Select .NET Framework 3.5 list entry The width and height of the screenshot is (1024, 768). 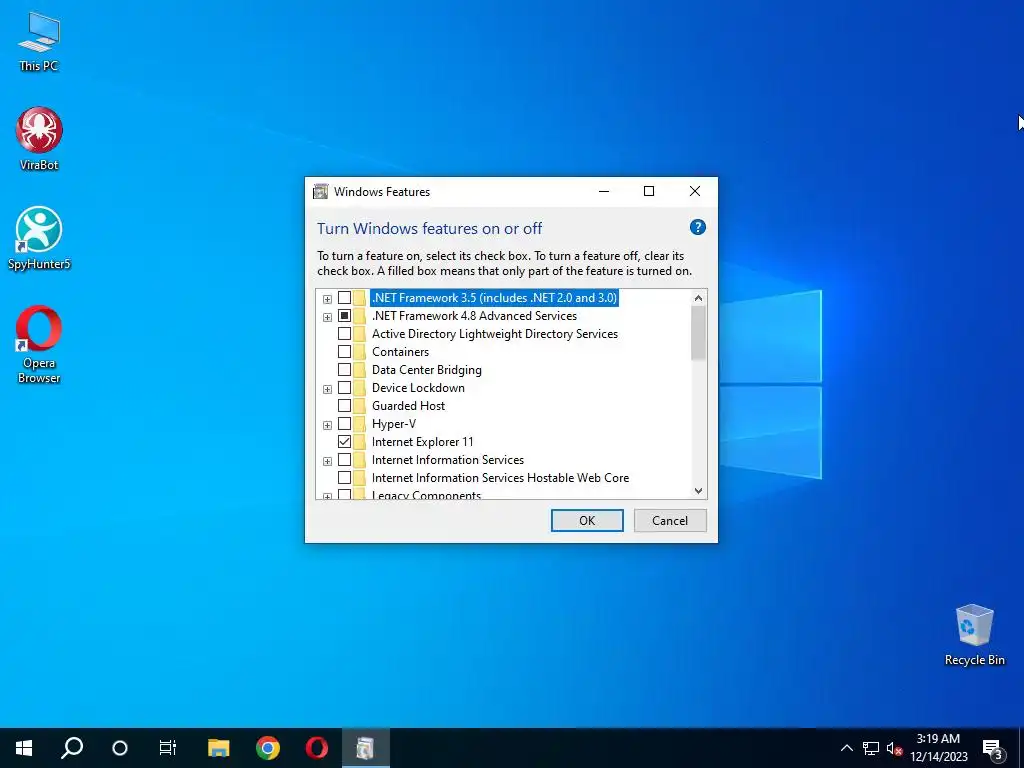494,298
